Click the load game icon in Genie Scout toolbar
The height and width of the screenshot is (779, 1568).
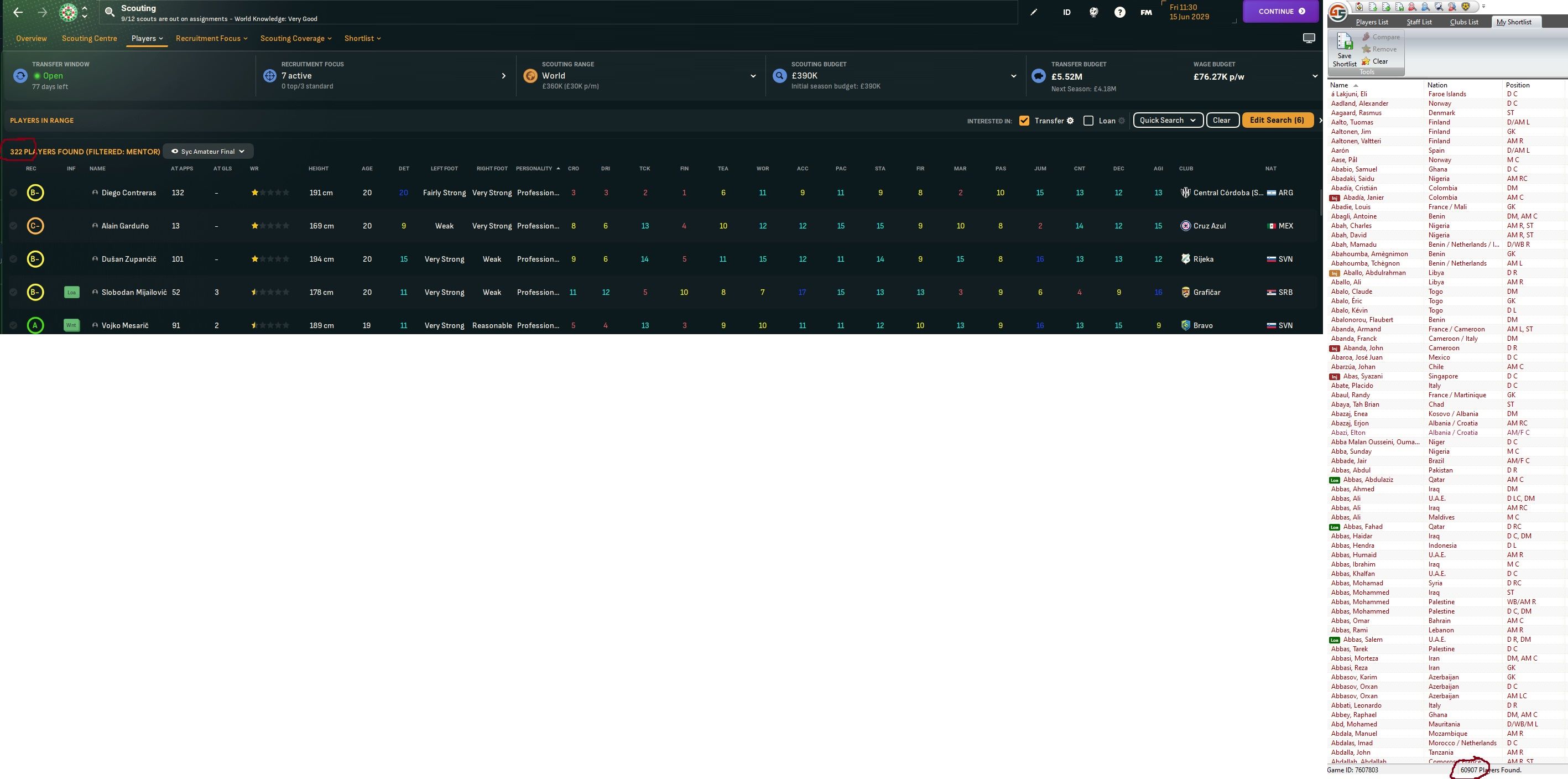click(1358, 7)
